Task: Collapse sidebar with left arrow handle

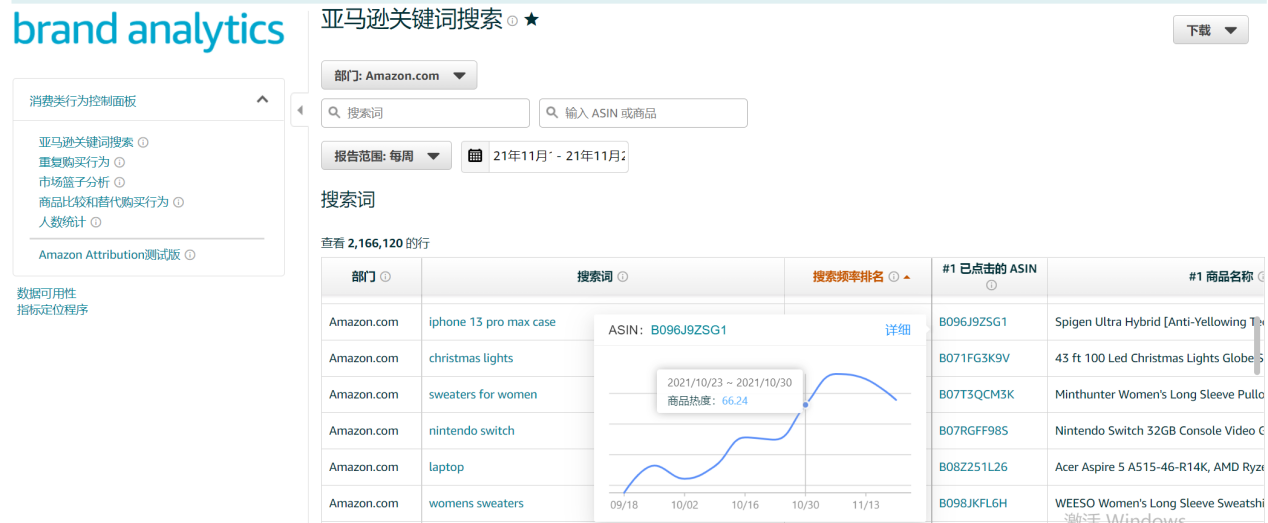Action: (299, 110)
